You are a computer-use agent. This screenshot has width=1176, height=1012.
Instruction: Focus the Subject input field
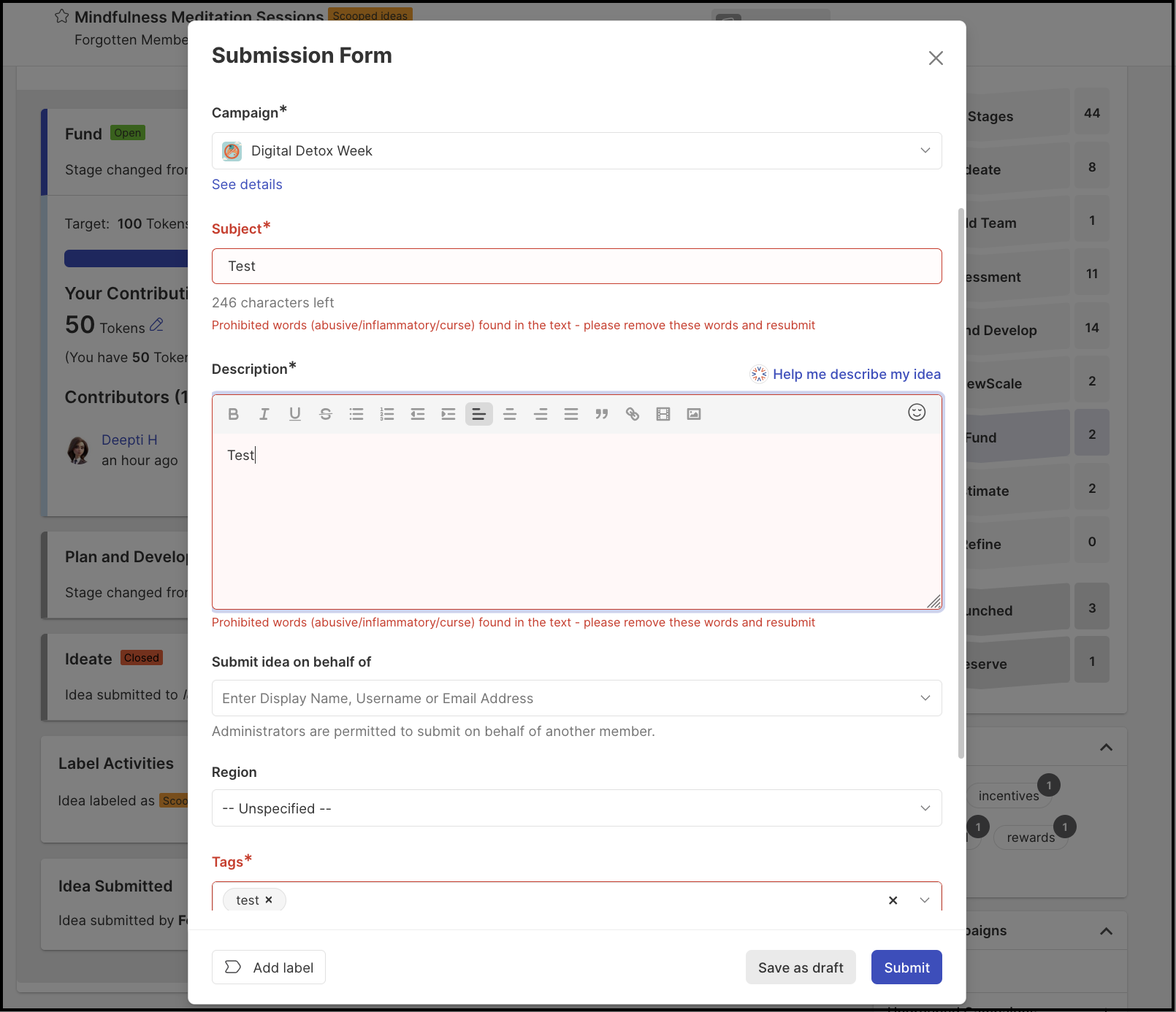click(x=576, y=267)
